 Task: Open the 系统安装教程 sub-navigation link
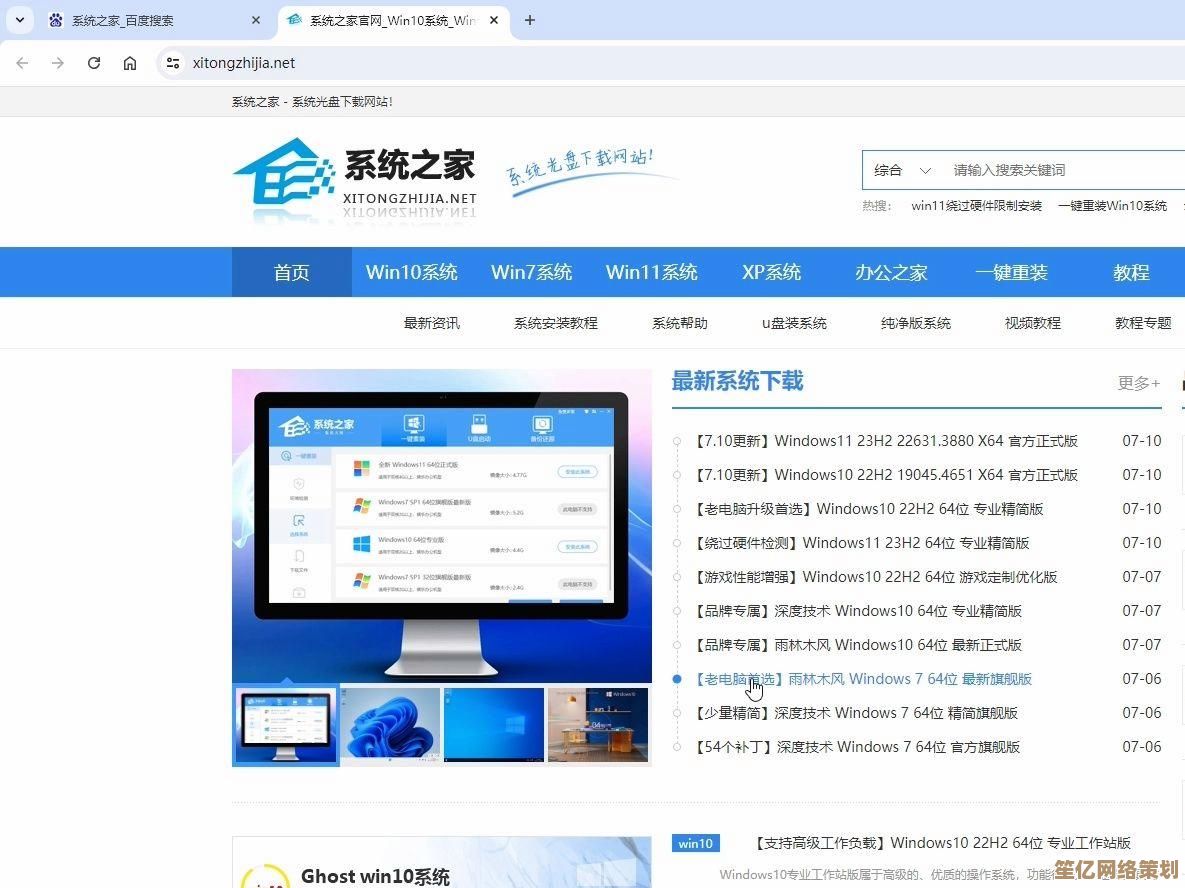pyautogui.click(x=555, y=323)
